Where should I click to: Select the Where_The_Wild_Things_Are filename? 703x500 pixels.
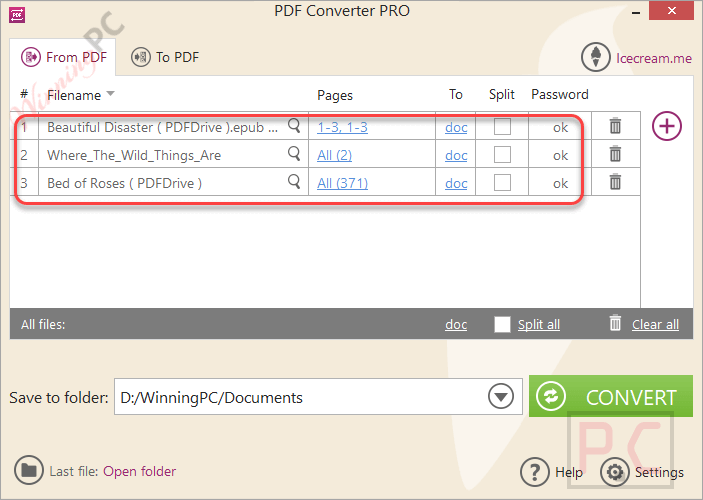click(x=134, y=155)
